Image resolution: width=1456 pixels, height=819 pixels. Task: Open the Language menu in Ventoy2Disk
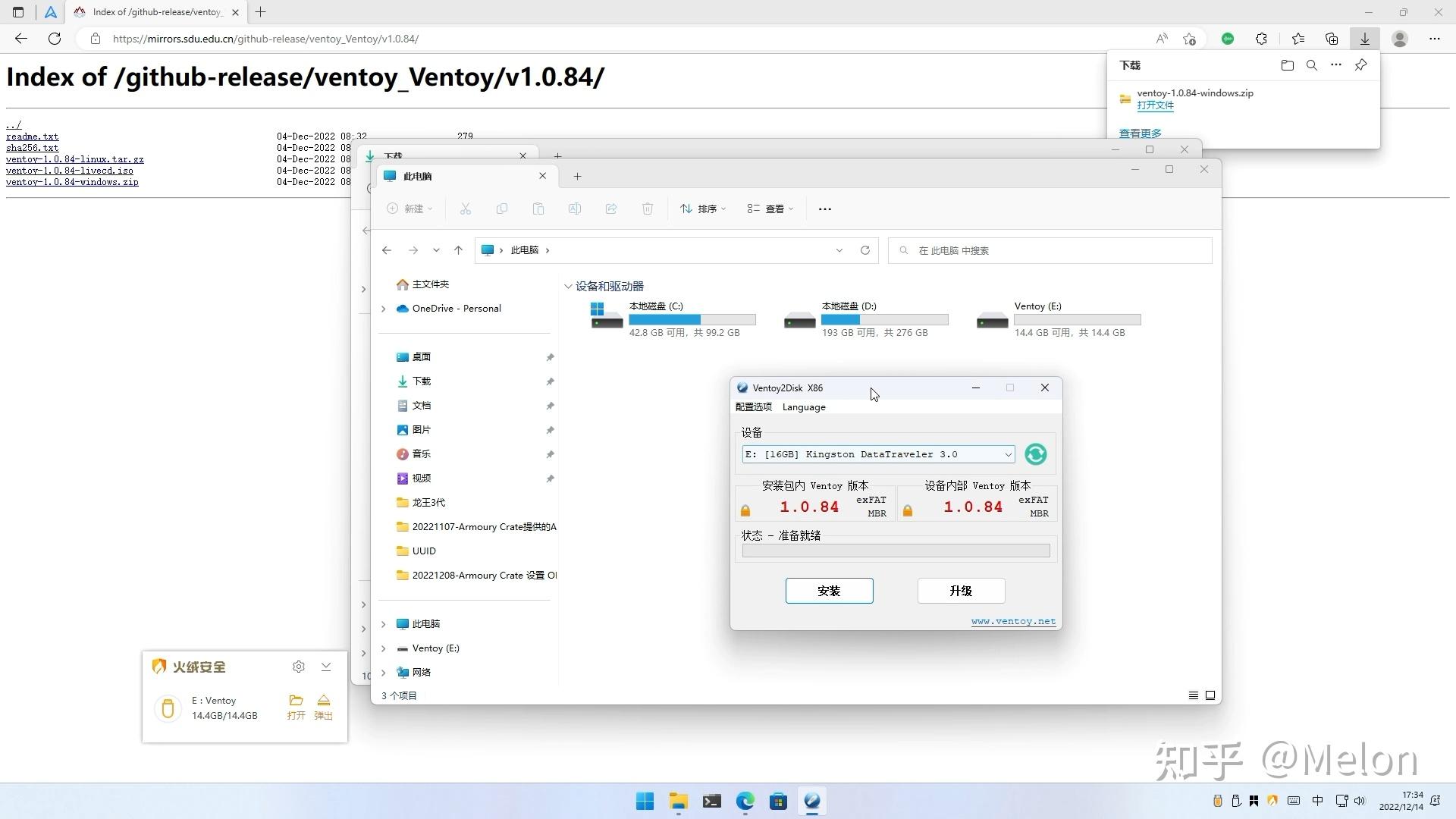point(803,407)
